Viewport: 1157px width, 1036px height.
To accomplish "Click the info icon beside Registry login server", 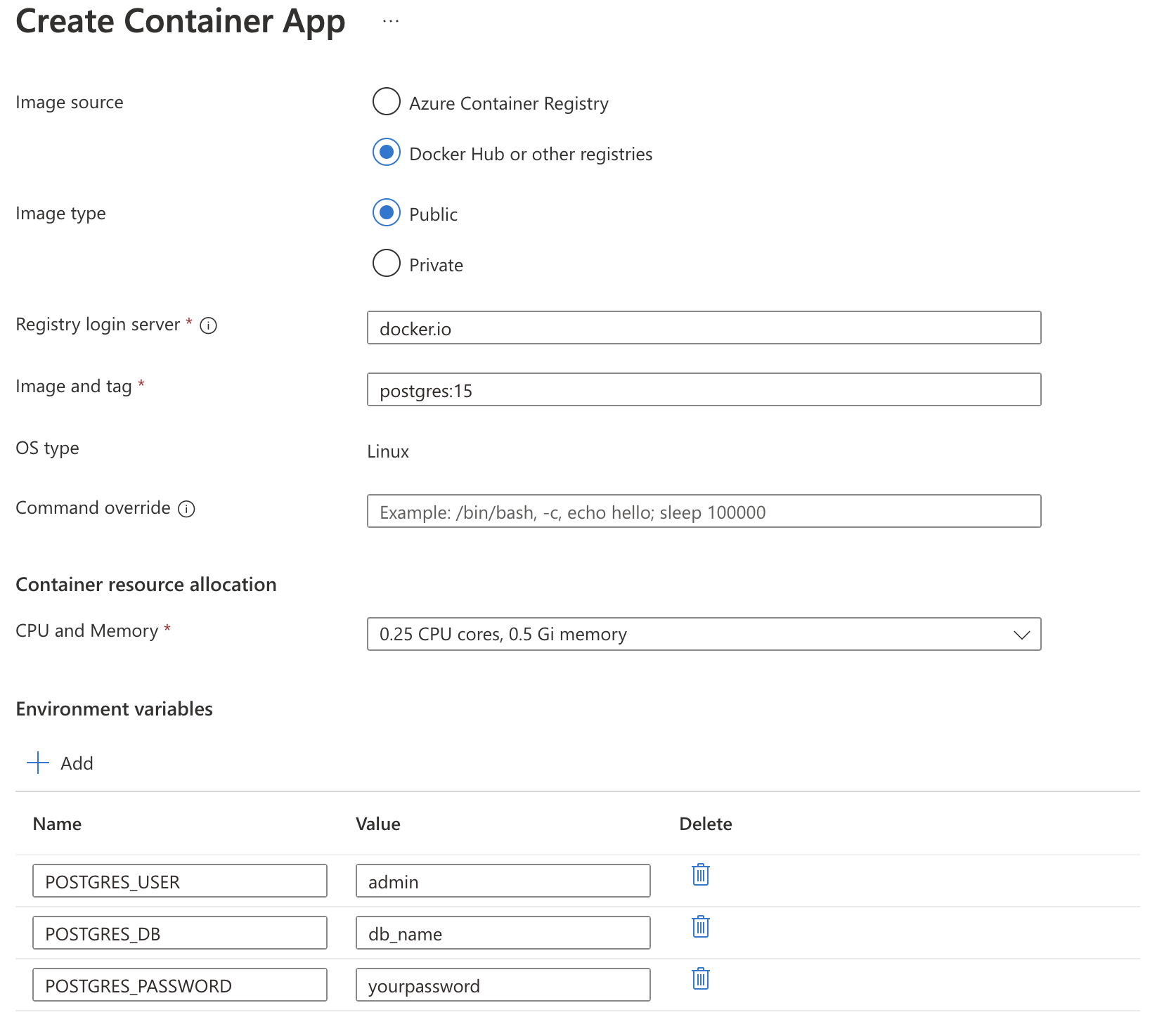I will (208, 325).
